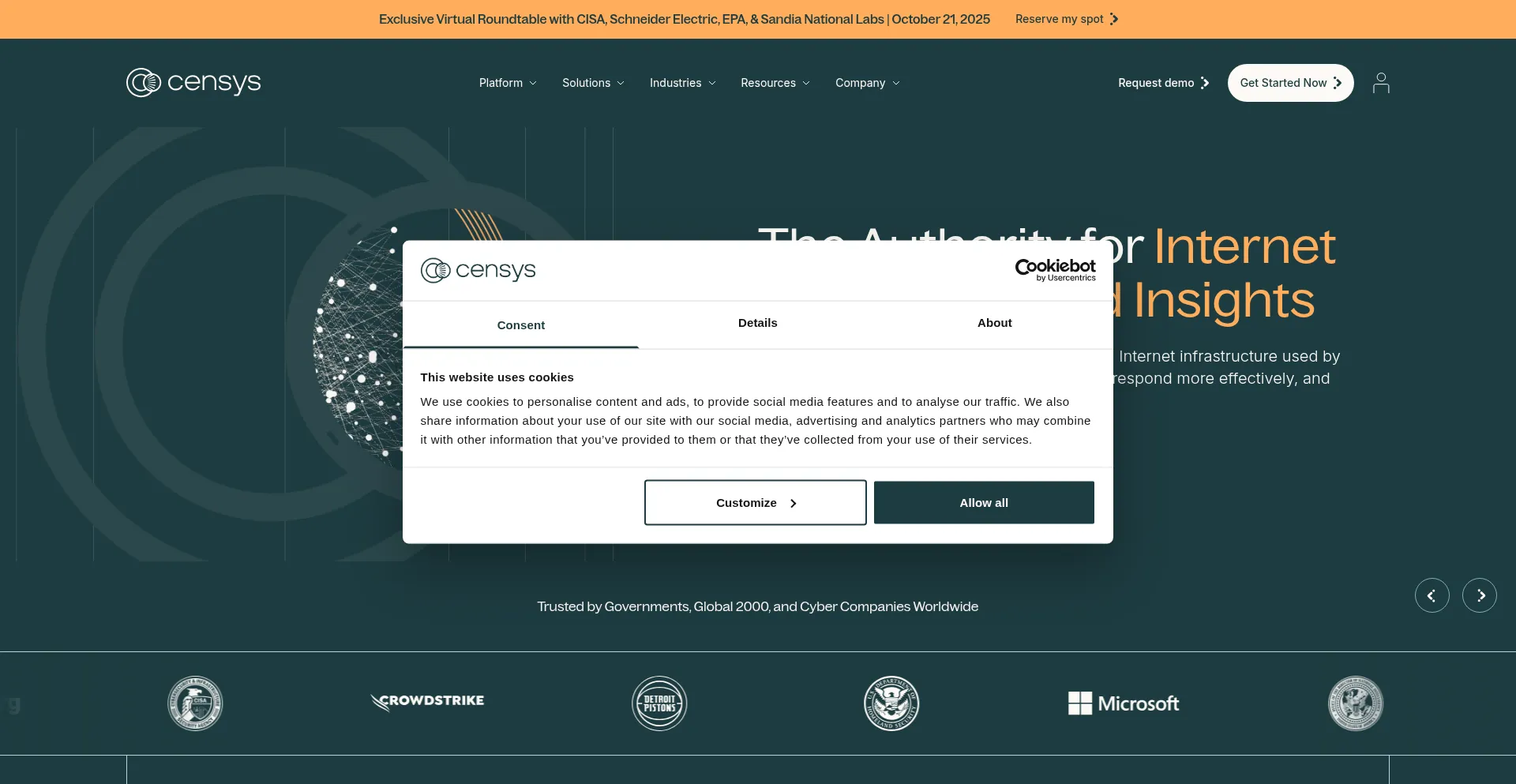Image resolution: width=1516 pixels, height=784 pixels.
Task: Open the user account icon
Action: (x=1381, y=83)
